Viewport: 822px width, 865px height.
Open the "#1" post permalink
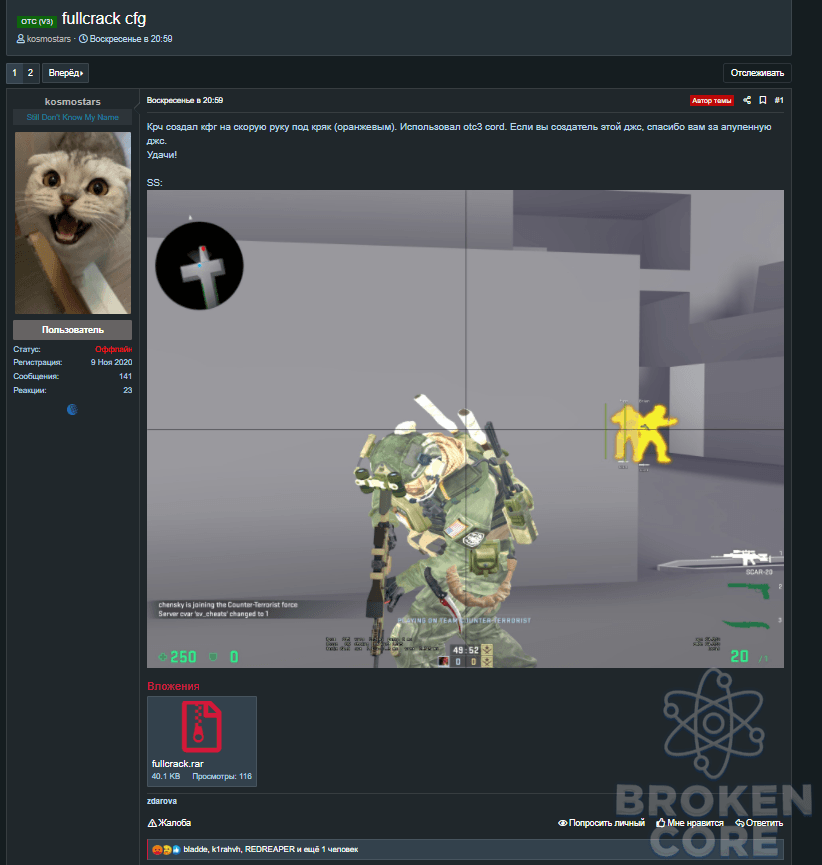click(x=779, y=100)
